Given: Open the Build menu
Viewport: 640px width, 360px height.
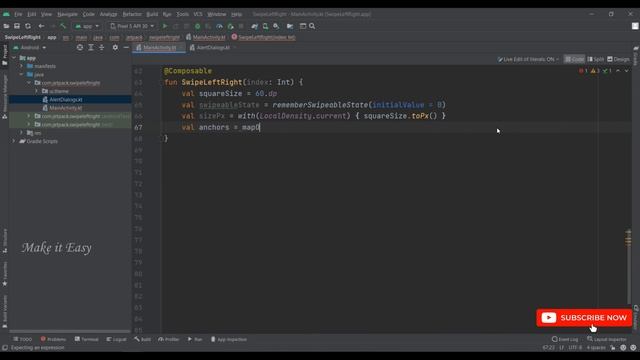Looking at the screenshot, I should (x=152, y=14).
